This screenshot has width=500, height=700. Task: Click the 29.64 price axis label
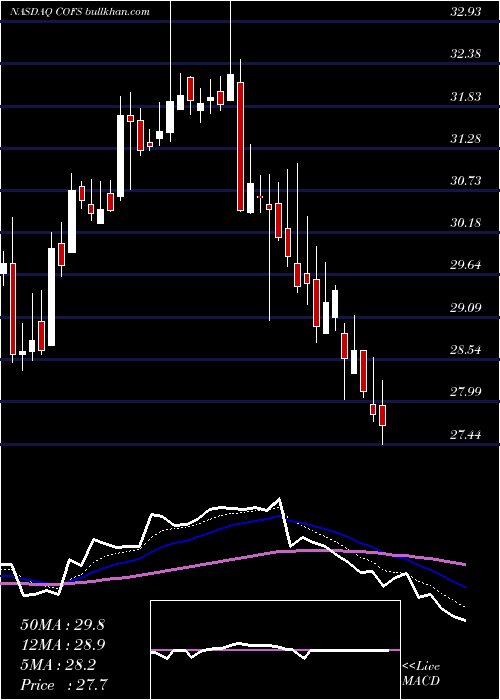(466, 265)
